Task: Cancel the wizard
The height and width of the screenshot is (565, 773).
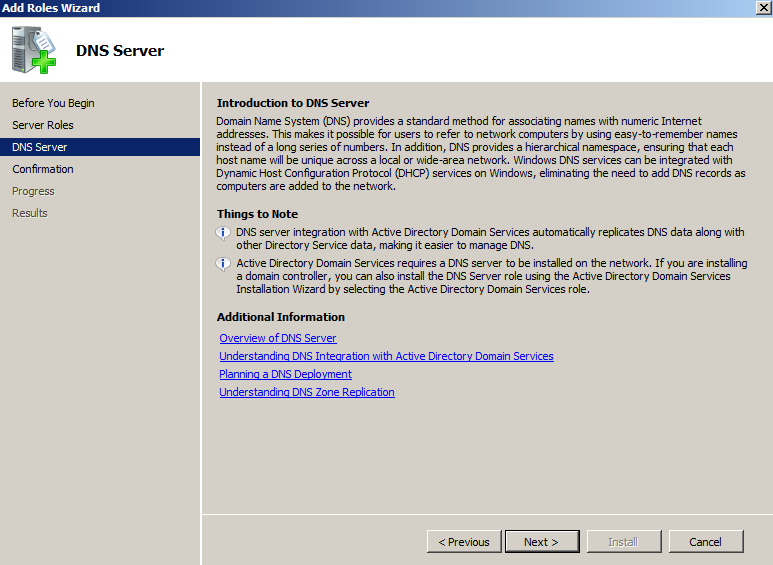Action: pyautogui.click(x=705, y=542)
